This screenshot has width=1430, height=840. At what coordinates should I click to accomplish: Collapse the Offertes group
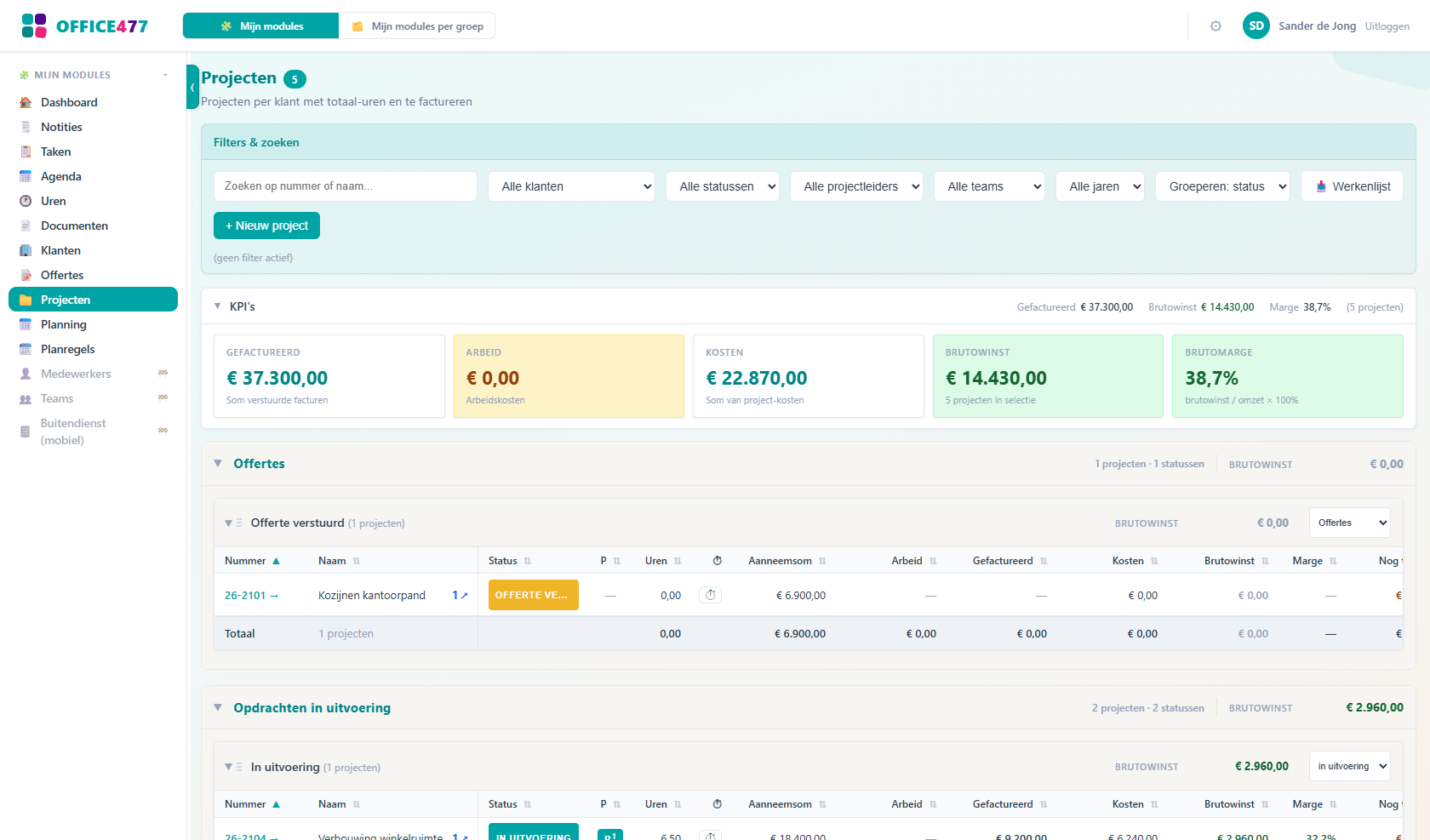(218, 464)
